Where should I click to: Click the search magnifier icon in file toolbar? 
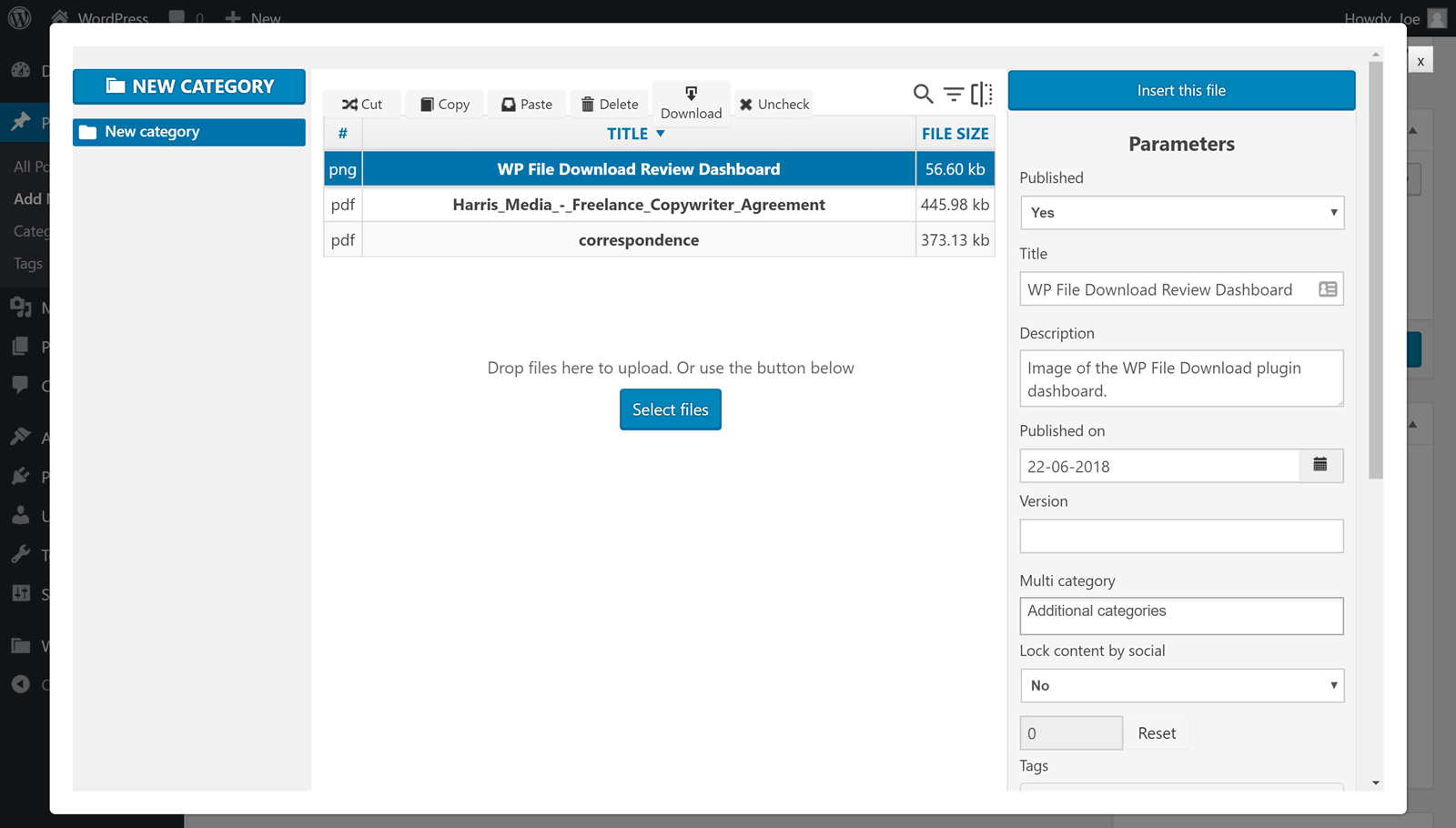point(923,94)
